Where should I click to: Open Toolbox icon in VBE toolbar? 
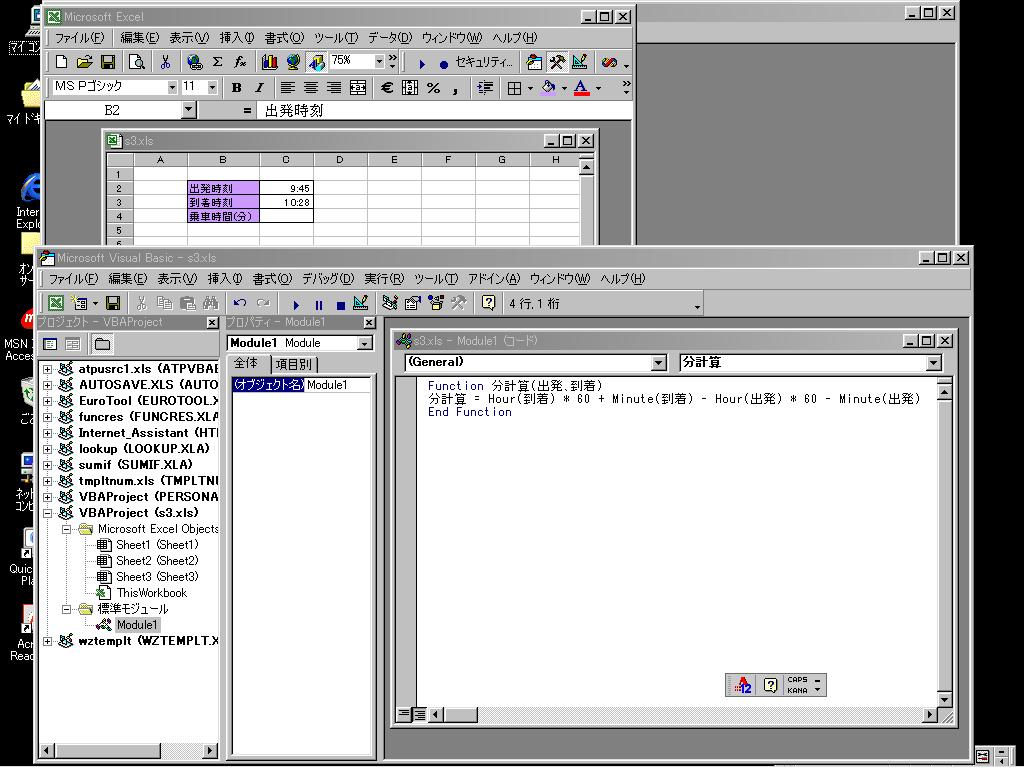point(458,303)
